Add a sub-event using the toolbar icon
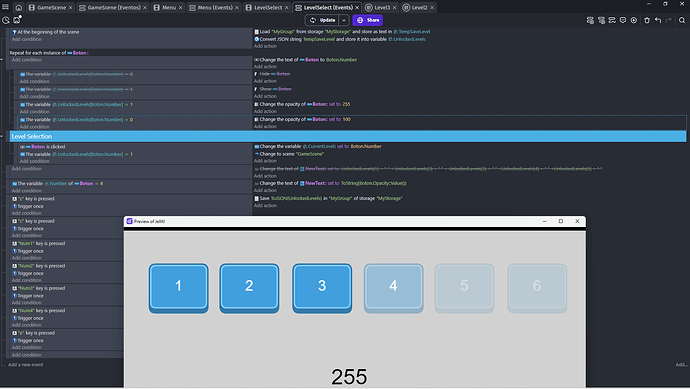690x389 pixels. (601, 20)
